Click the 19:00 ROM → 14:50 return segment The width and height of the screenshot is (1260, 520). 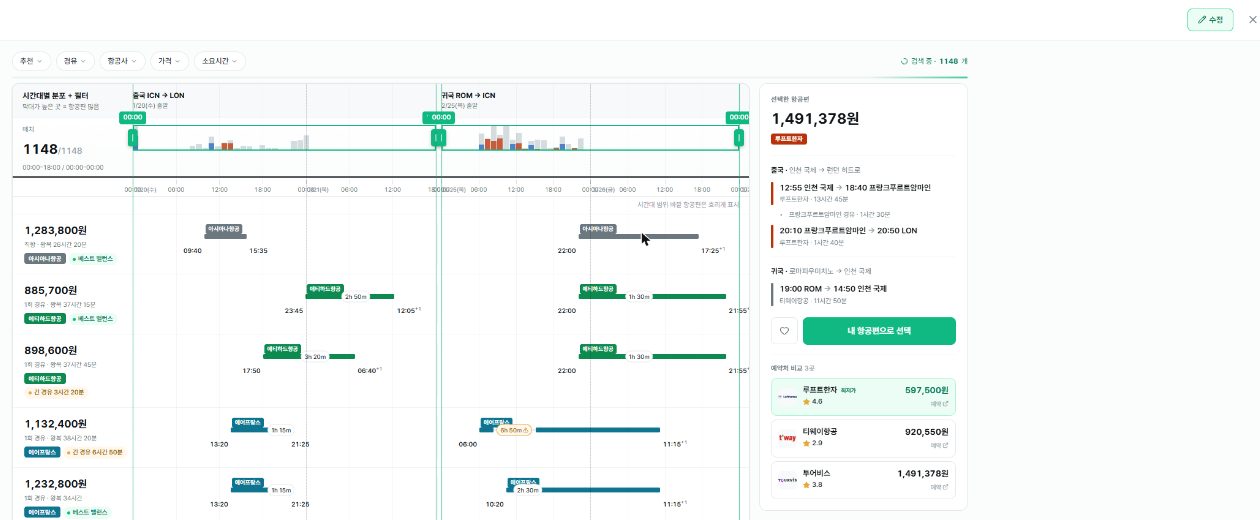coord(863,292)
